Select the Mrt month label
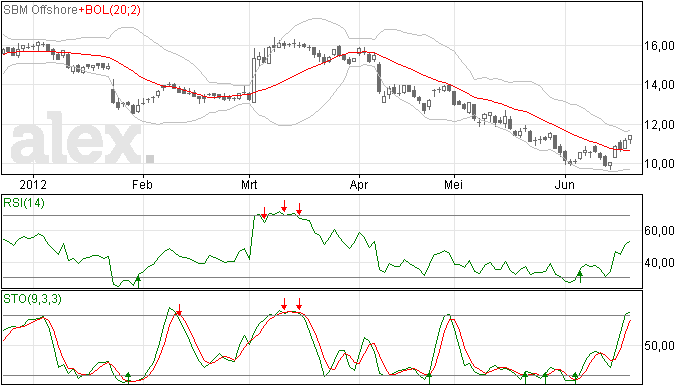The width and height of the screenshot is (690, 387). pos(249,184)
